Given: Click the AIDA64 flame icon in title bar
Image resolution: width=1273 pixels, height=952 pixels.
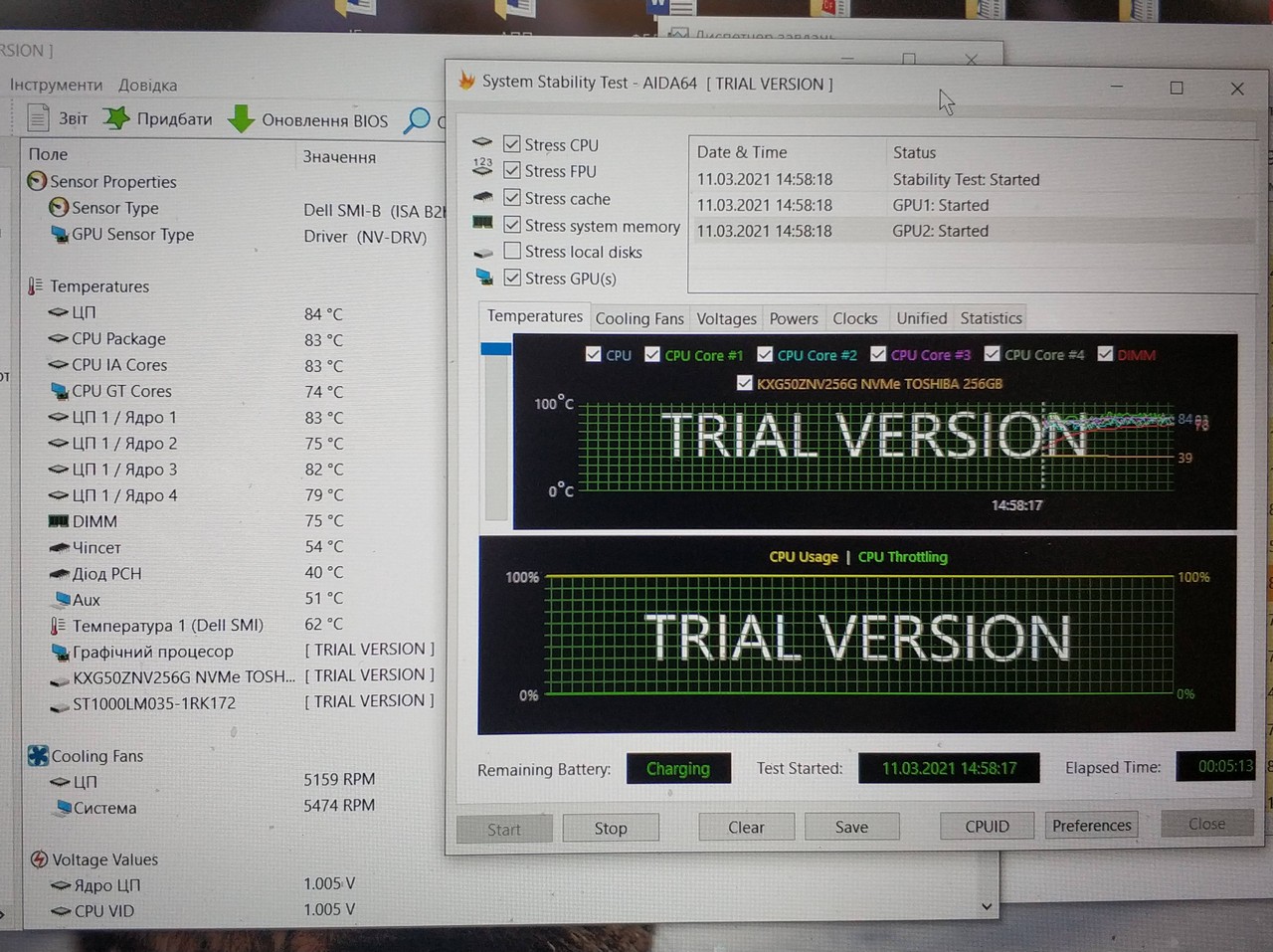Looking at the screenshot, I should tap(465, 82).
